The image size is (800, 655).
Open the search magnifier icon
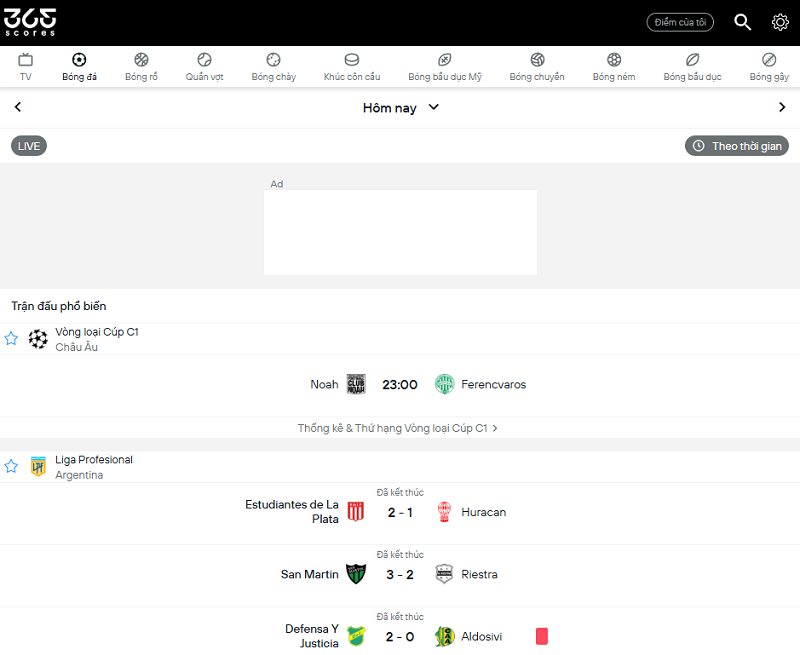click(x=742, y=22)
